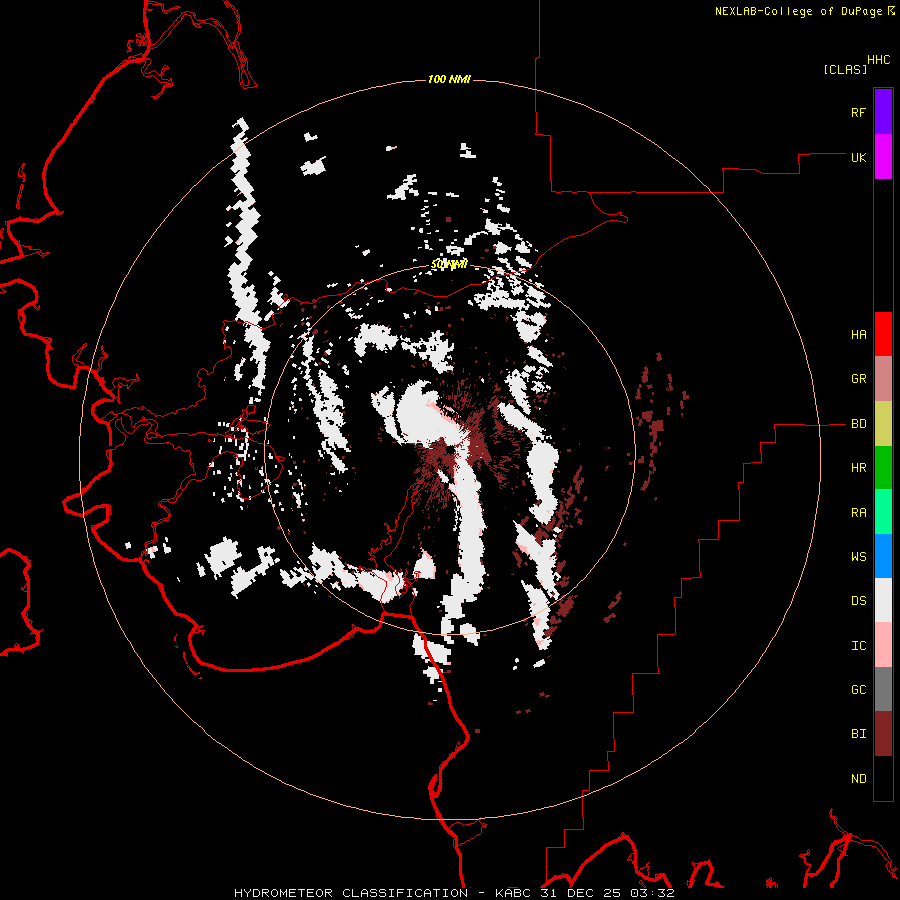
Task: Click the GC legend label
Action: tap(859, 690)
